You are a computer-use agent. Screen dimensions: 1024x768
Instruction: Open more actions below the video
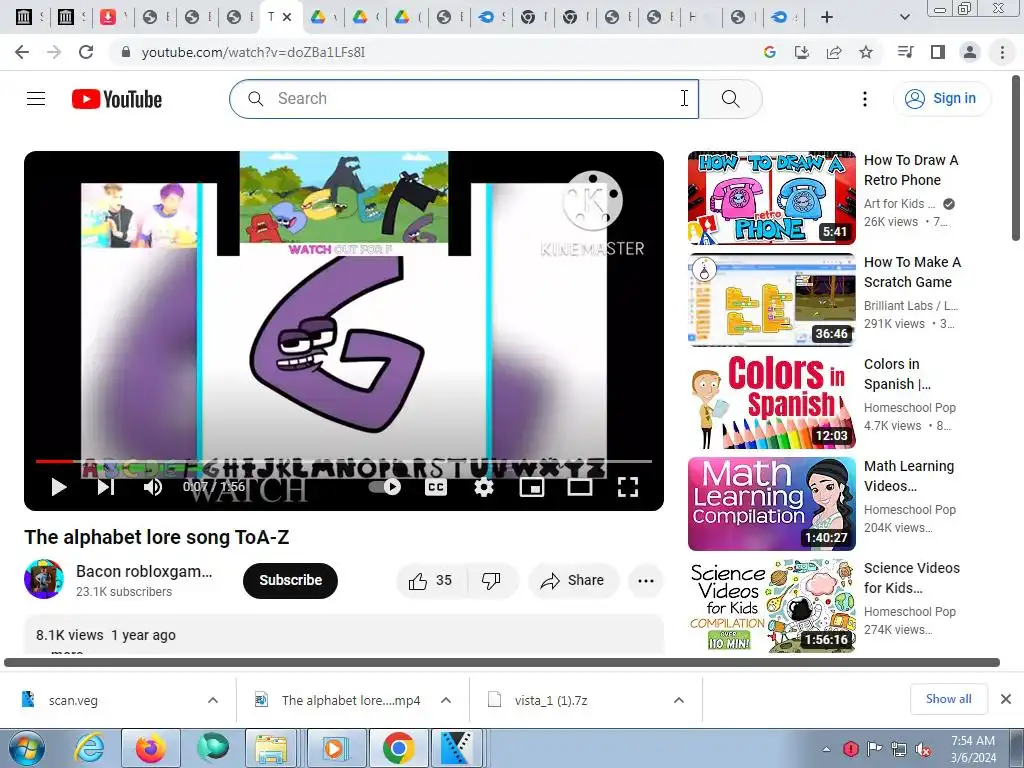646,581
